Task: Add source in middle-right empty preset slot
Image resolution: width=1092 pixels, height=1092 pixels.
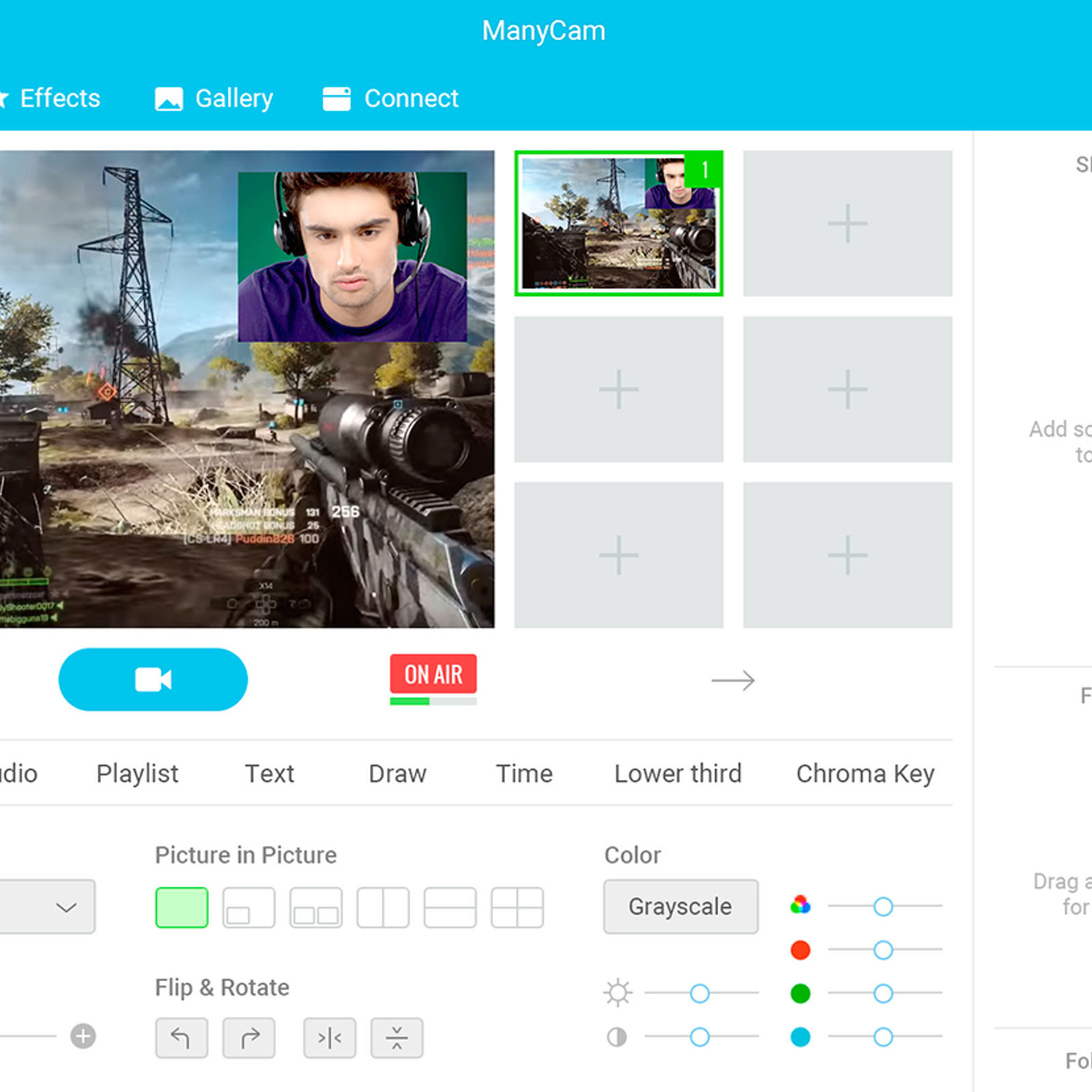Action: (847, 389)
